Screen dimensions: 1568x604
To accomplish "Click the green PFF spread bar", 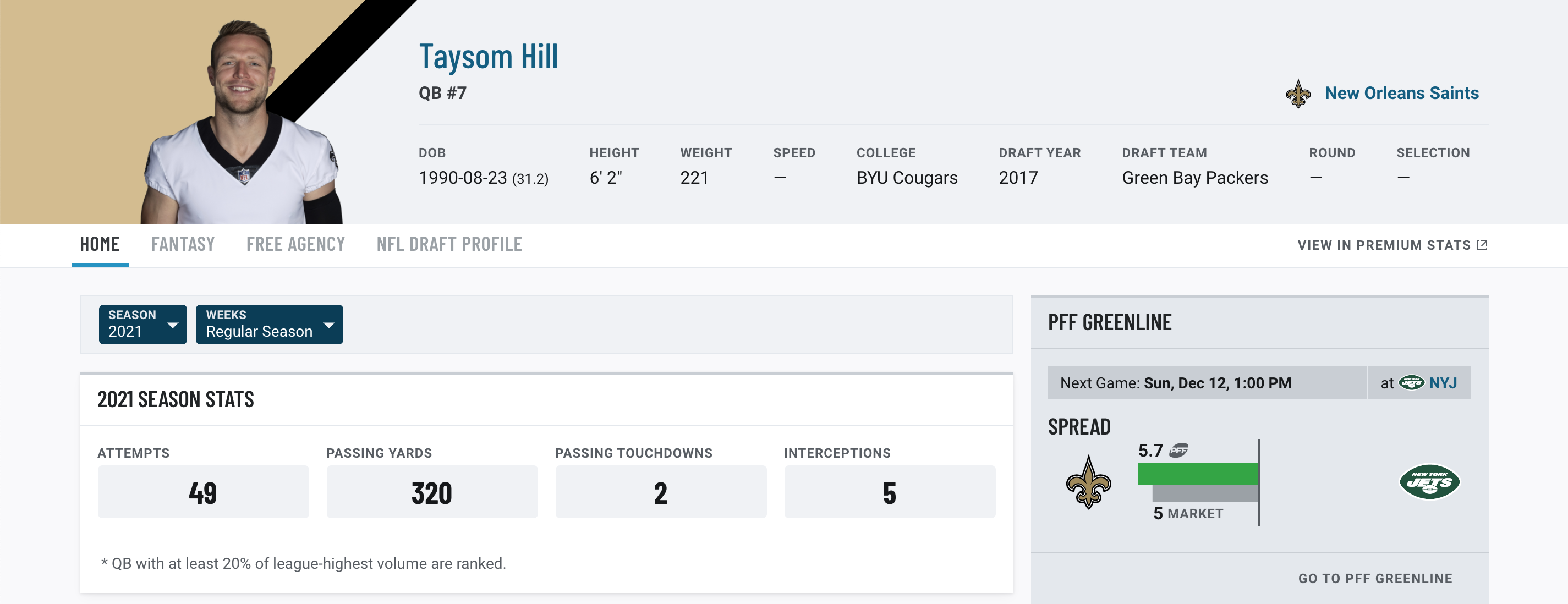I will coord(1197,474).
